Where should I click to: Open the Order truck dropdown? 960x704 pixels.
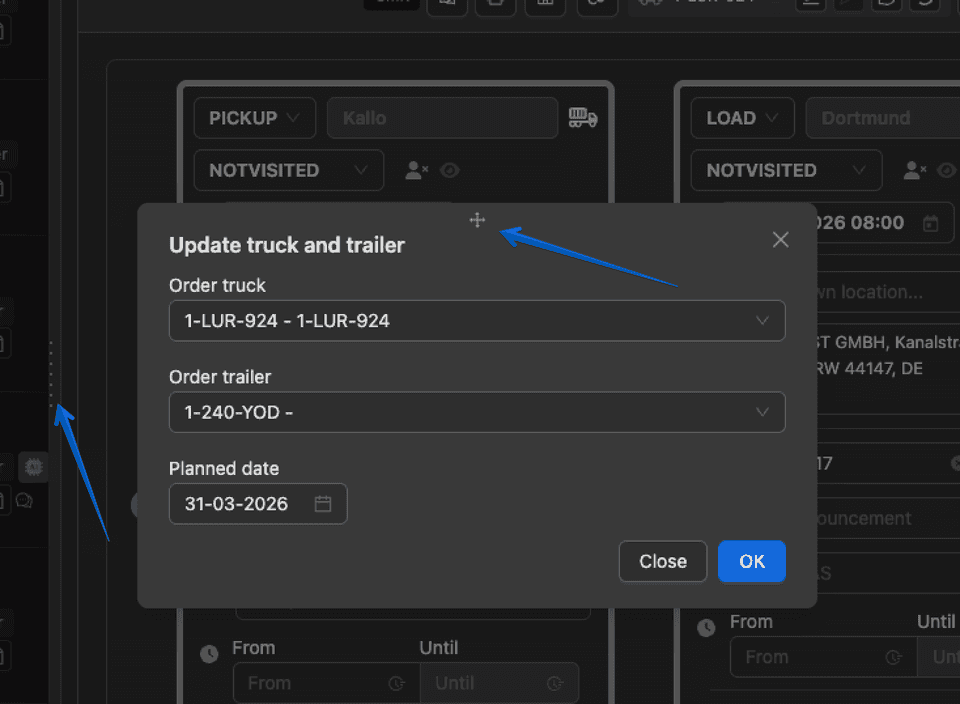(477, 321)
